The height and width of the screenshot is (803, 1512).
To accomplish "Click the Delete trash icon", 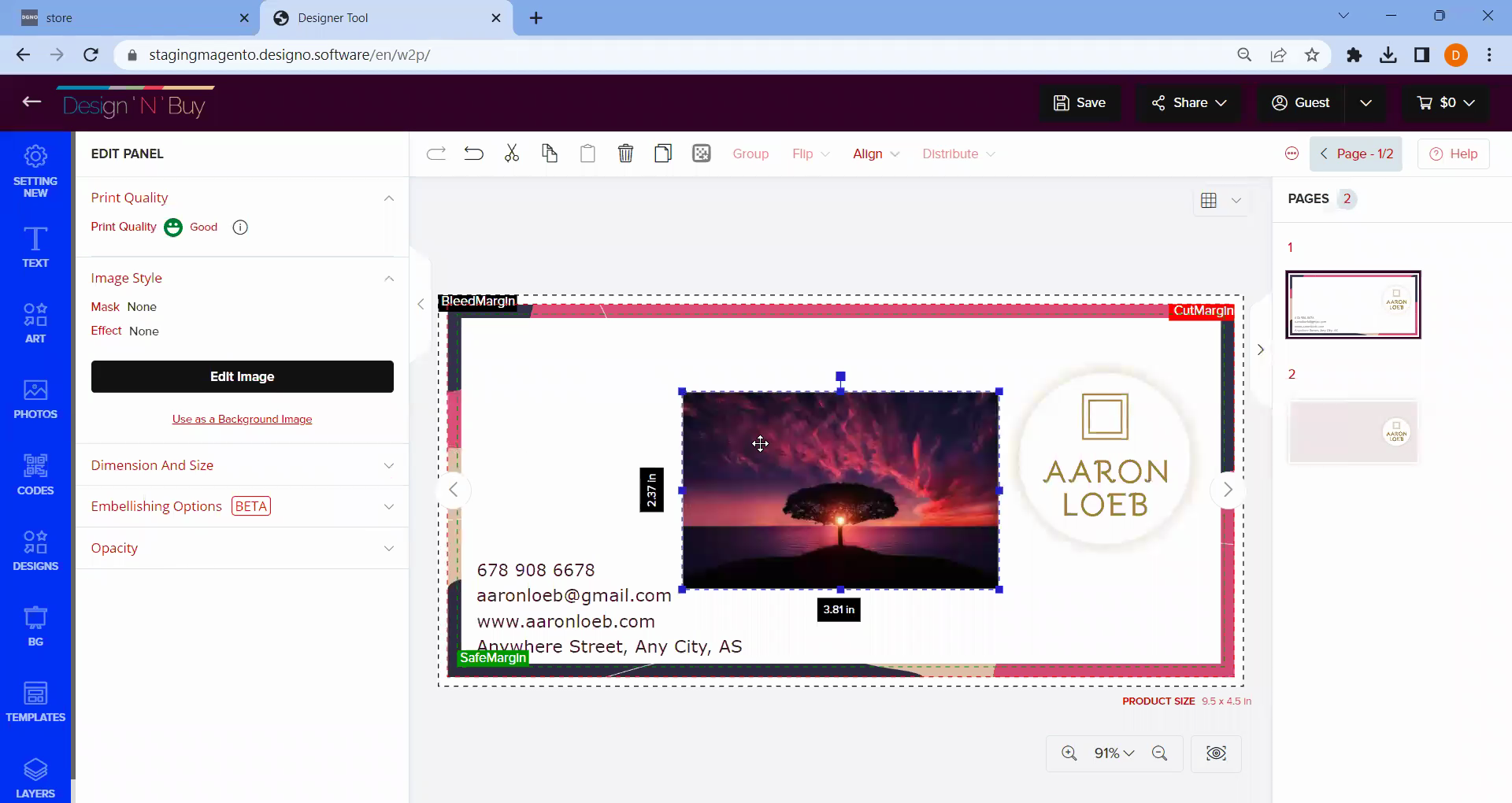I will click(625, 154).
